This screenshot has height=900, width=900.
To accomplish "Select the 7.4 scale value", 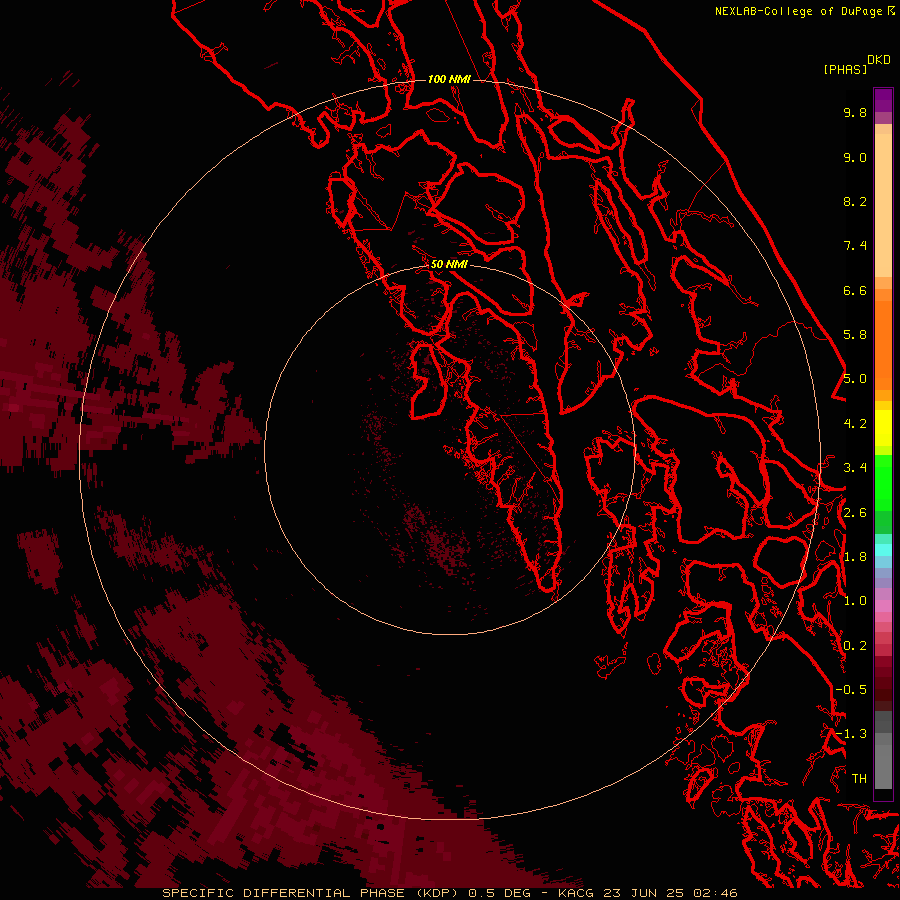I will tap(855, 246).
